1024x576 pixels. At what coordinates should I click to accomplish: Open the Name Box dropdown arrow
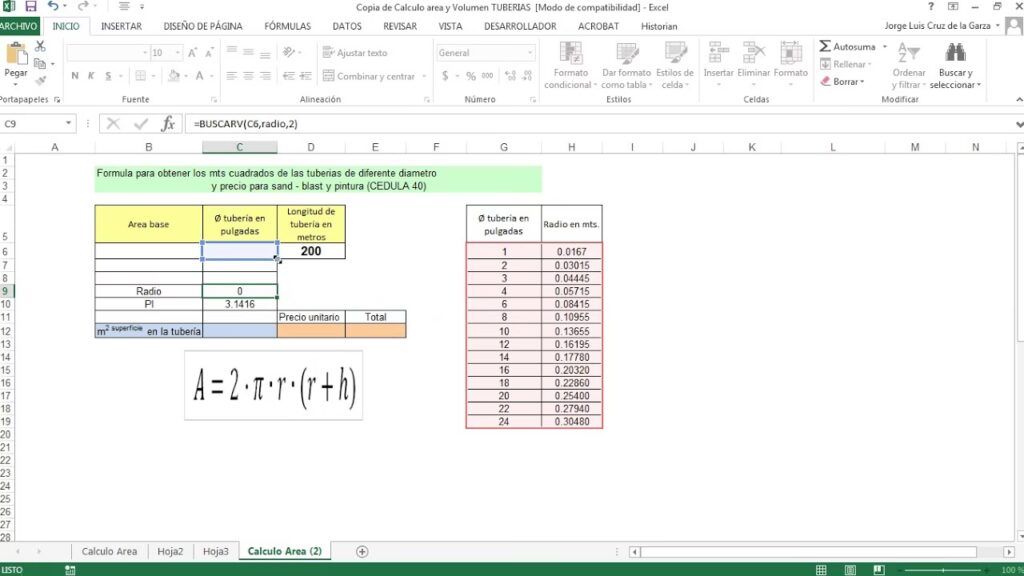point(69,124)
